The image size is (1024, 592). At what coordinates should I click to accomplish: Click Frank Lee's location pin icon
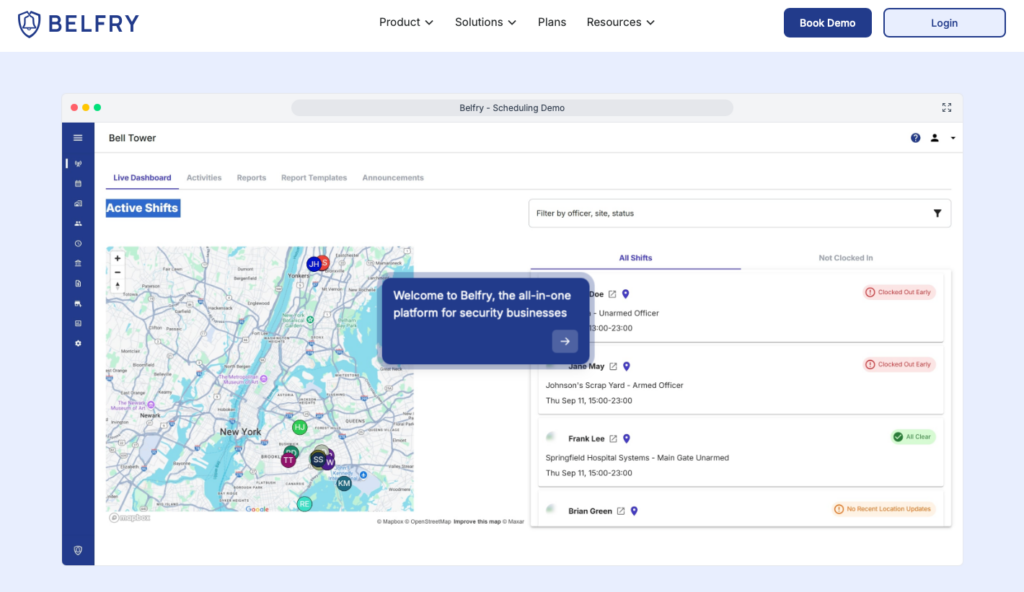[626, 439]
